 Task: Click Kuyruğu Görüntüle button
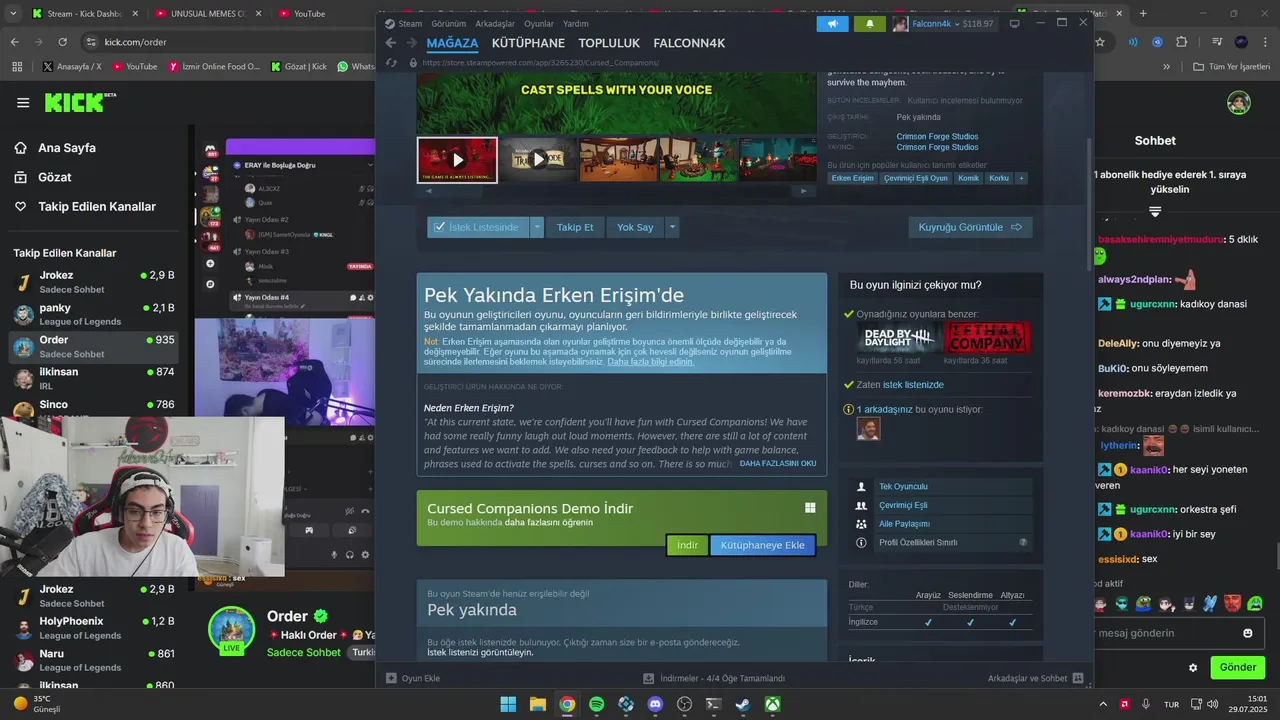coord(970,227)
